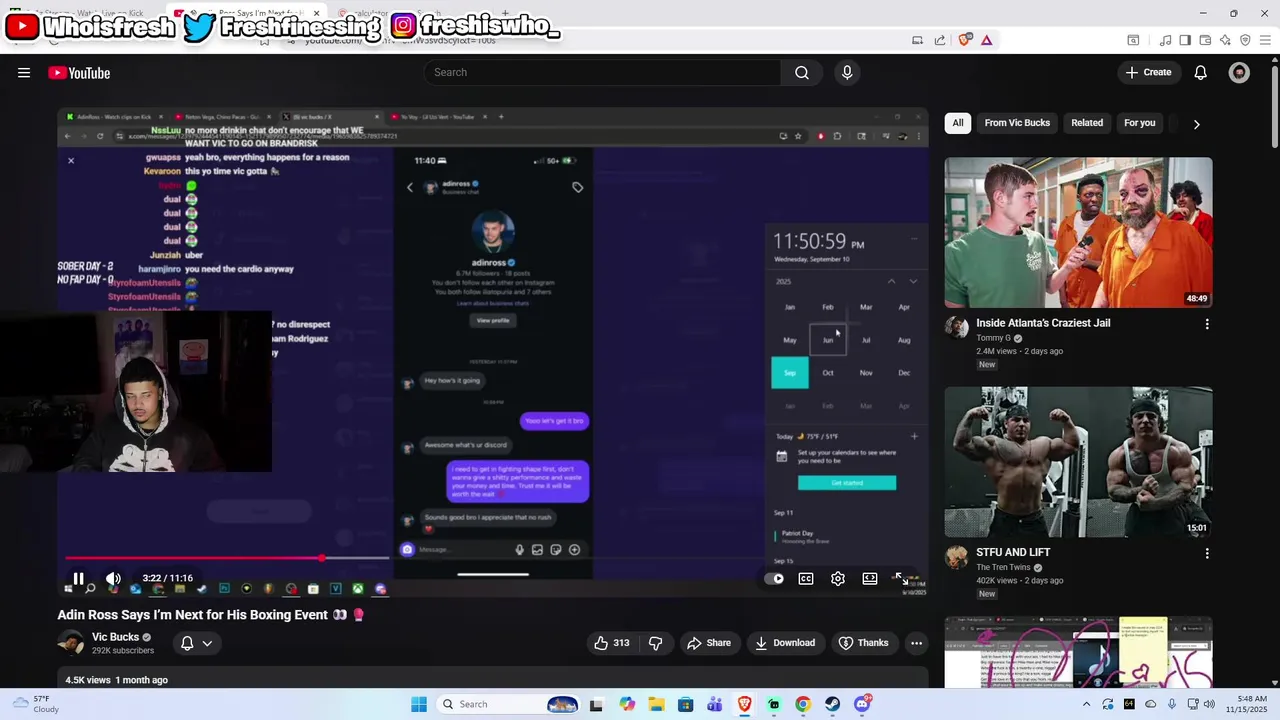
Task: Open Steam from the taskbar
Action: pyautogui.click(x=832, y=704)
